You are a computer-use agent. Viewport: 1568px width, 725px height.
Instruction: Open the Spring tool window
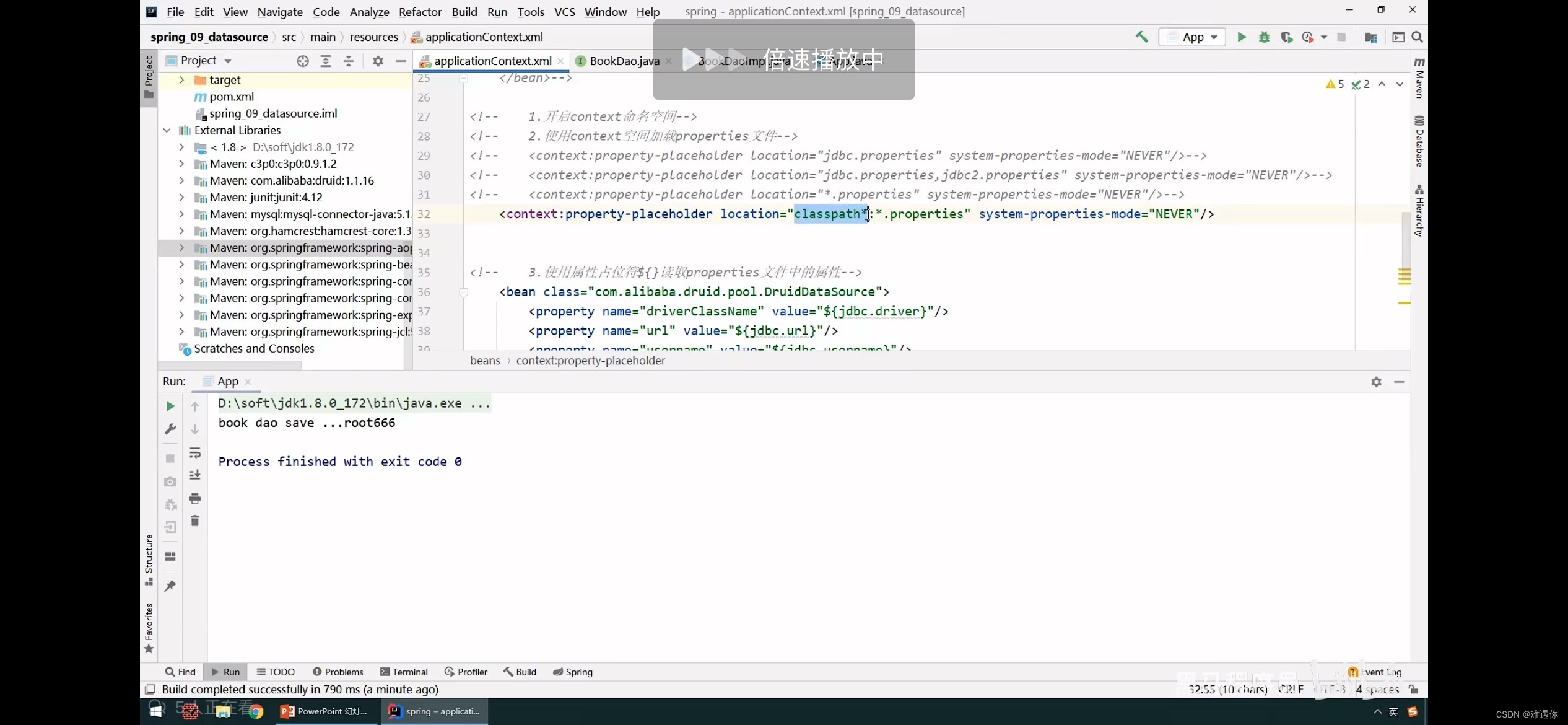click(x=573, y=672)
